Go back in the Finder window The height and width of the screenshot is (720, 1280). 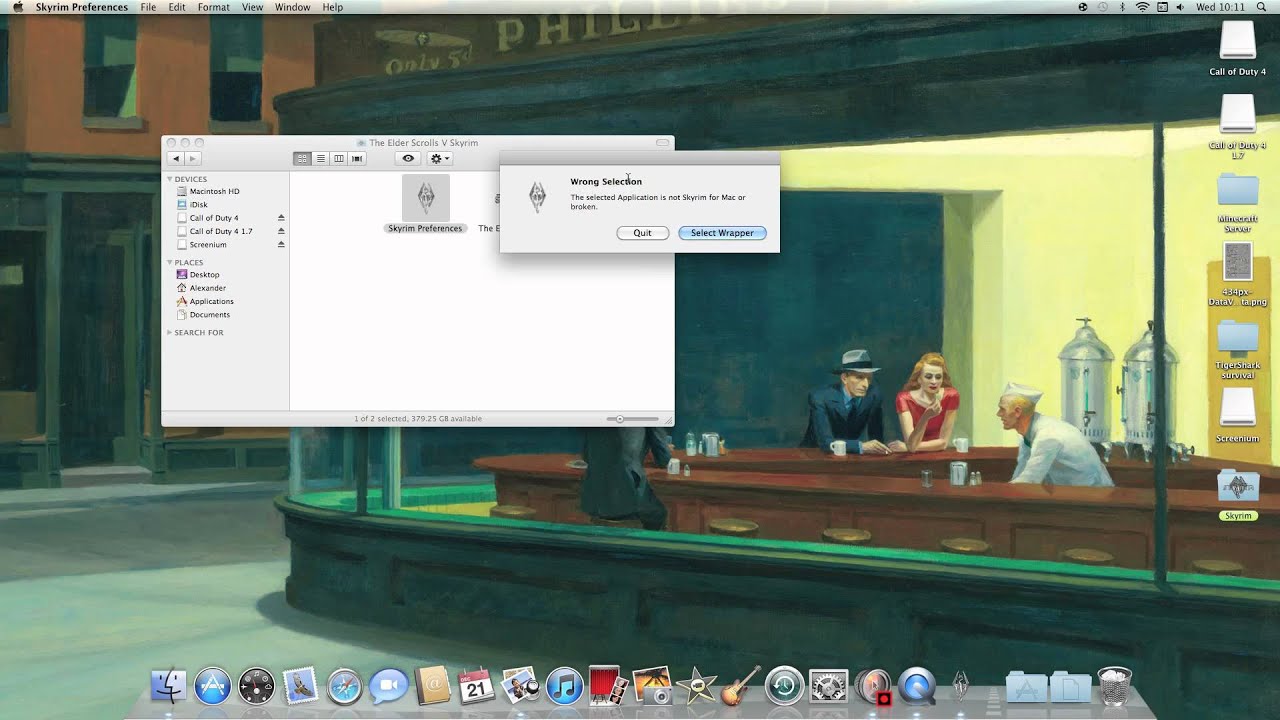click(x=176, y=158)
